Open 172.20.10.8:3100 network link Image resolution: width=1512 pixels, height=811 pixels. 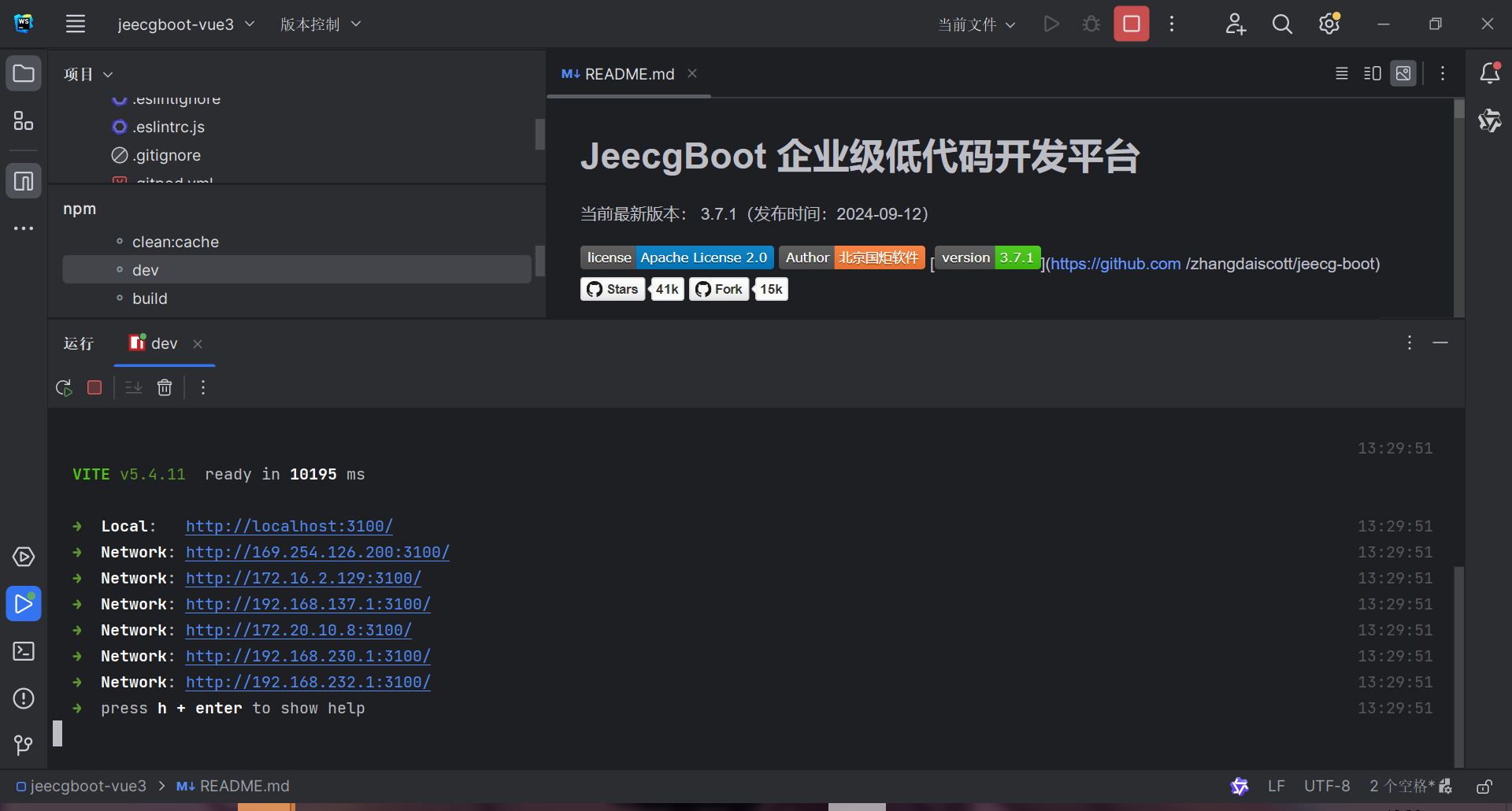298,630
